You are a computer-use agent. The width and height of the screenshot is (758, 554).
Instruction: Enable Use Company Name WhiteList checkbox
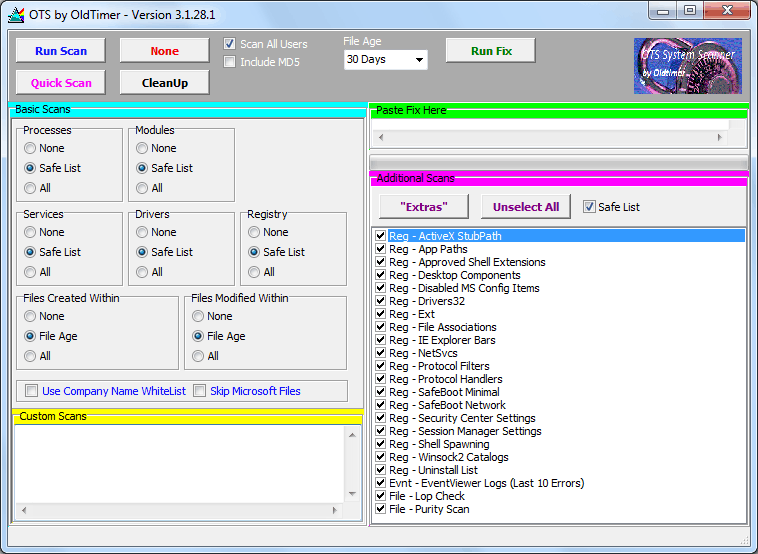(x=31, y=391)
